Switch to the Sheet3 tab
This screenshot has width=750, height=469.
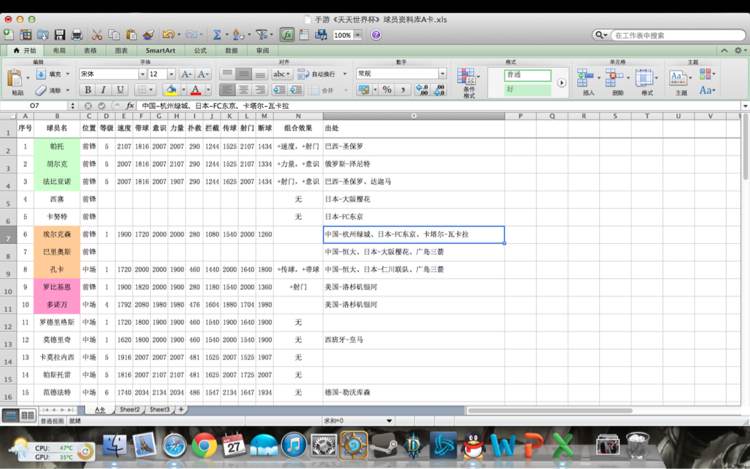click(160, 410)
